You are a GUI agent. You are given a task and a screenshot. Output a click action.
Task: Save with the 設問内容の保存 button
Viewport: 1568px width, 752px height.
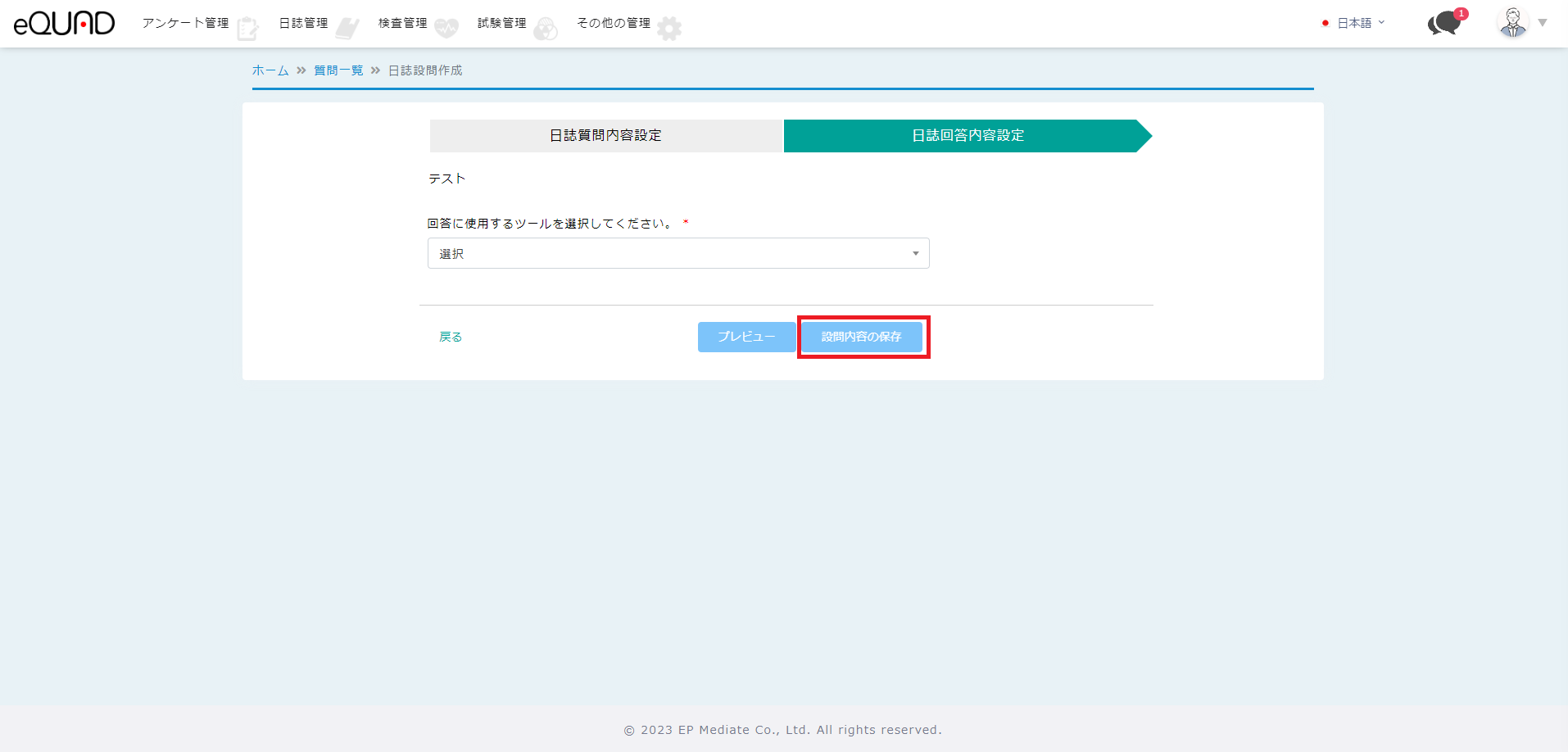(862, 337)
